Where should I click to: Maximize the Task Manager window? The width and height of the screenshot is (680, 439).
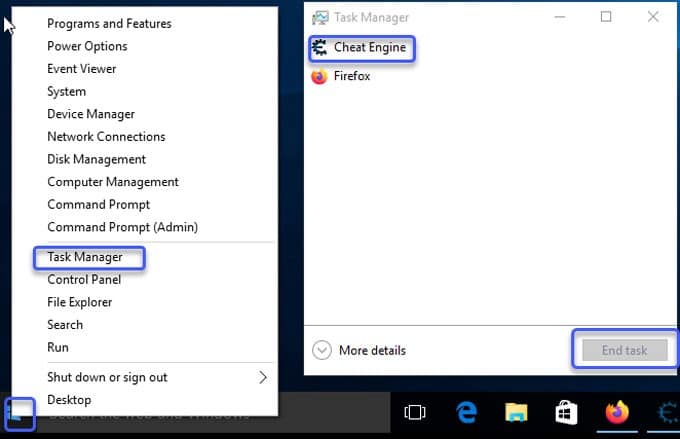click(606, 16)
